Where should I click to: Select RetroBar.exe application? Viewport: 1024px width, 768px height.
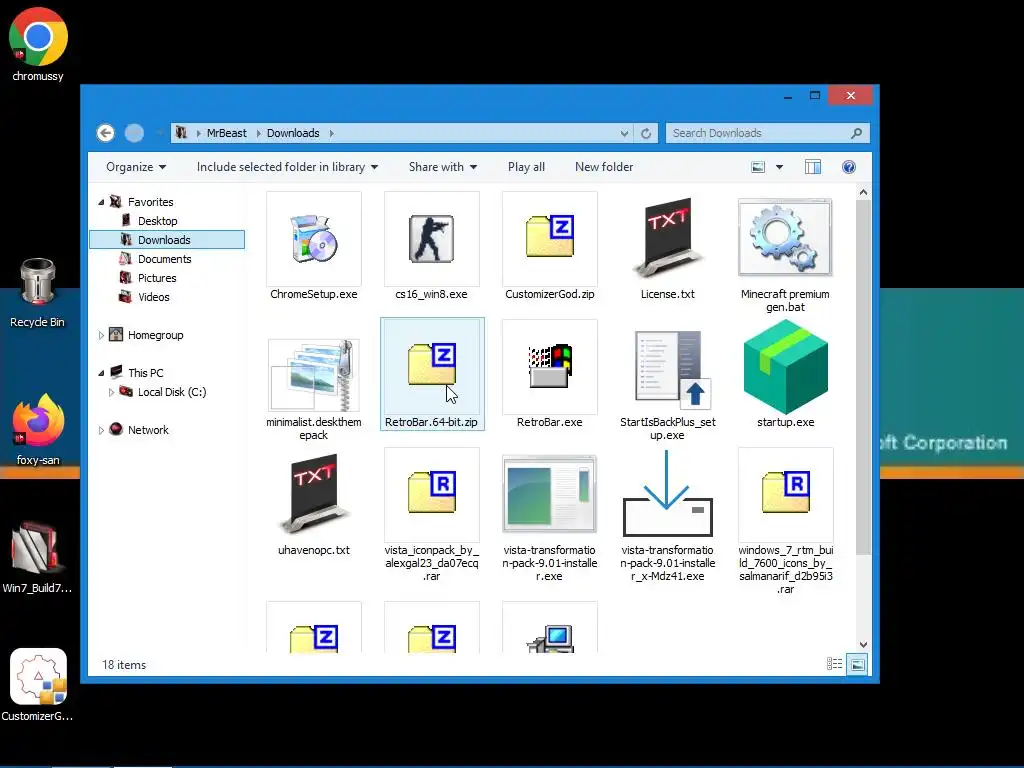click(x=549, y=367)
